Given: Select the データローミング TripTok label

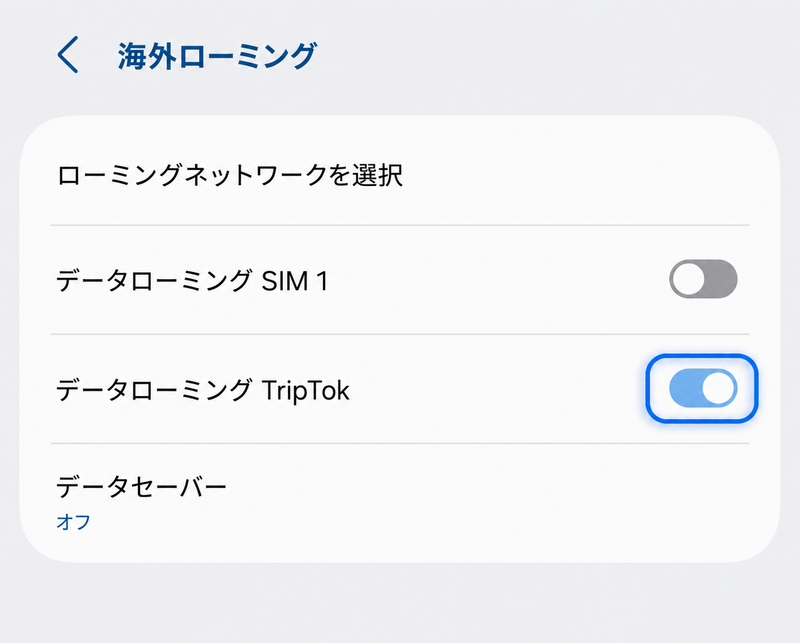Looking at the screenshot, I should click(203, 390).
